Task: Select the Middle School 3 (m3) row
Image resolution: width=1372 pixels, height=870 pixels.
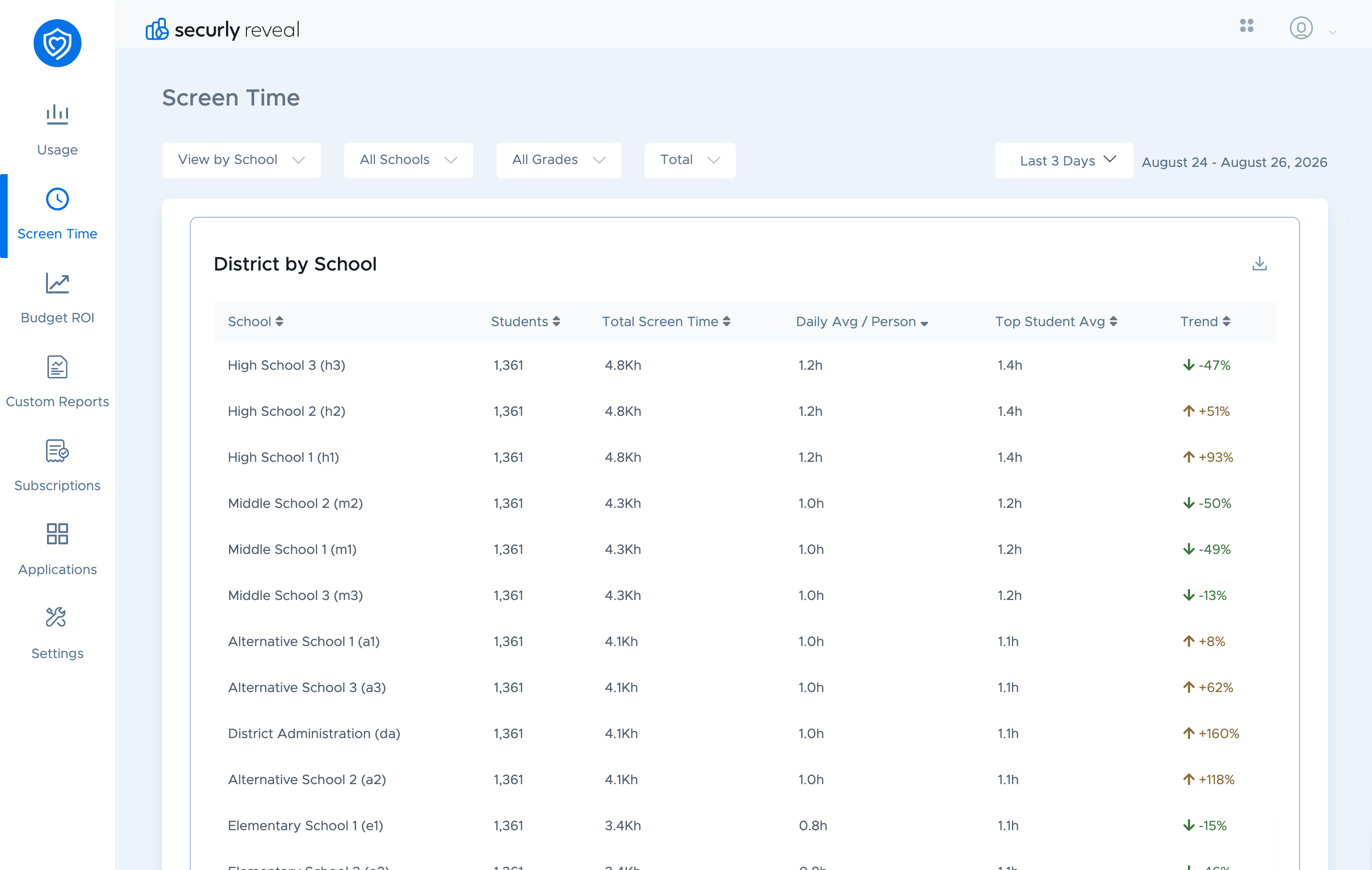Action: (744, 595)
